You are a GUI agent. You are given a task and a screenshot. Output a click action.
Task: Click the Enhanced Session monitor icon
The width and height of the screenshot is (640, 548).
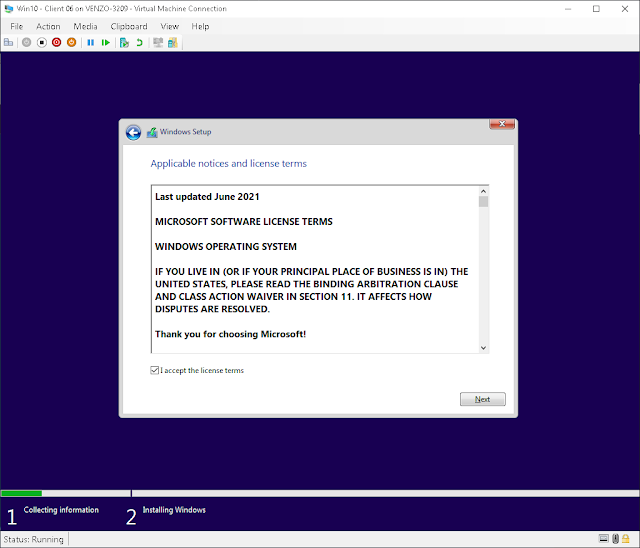coord(158,42)
